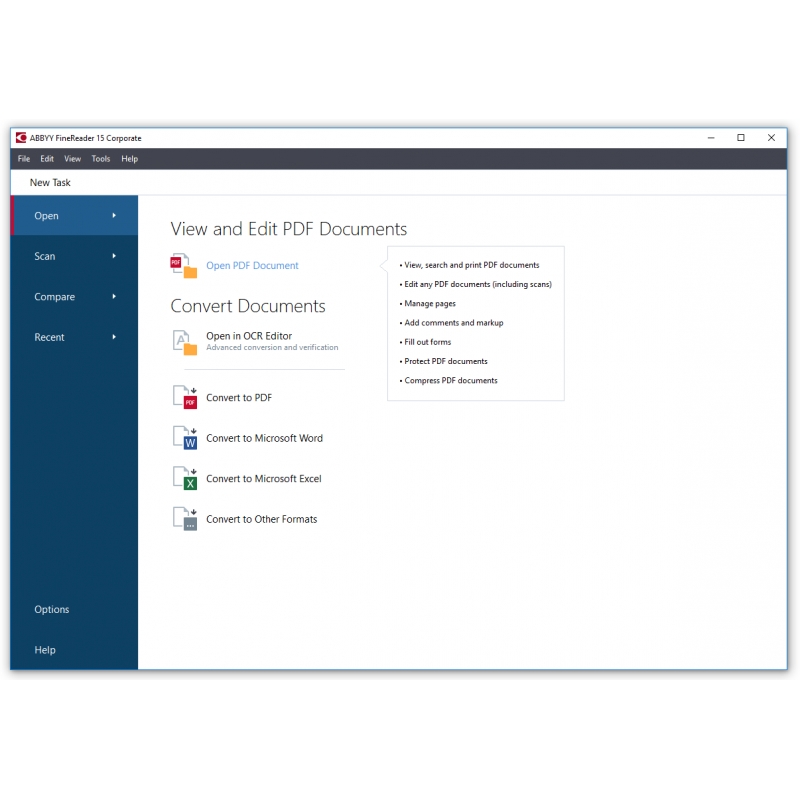Click the Convert to Microsoft Word icon
The image size is (800, 800).
(185, 438)
